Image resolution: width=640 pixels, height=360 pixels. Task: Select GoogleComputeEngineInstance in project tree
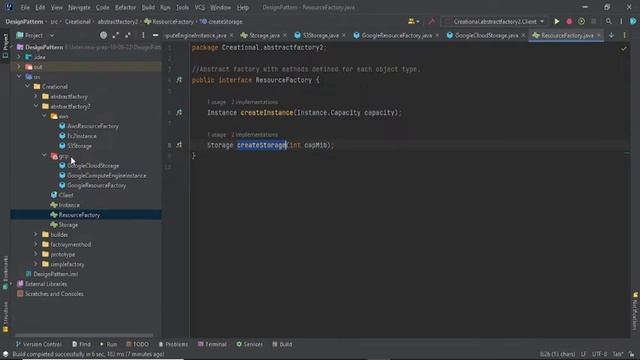click(107, 176)
